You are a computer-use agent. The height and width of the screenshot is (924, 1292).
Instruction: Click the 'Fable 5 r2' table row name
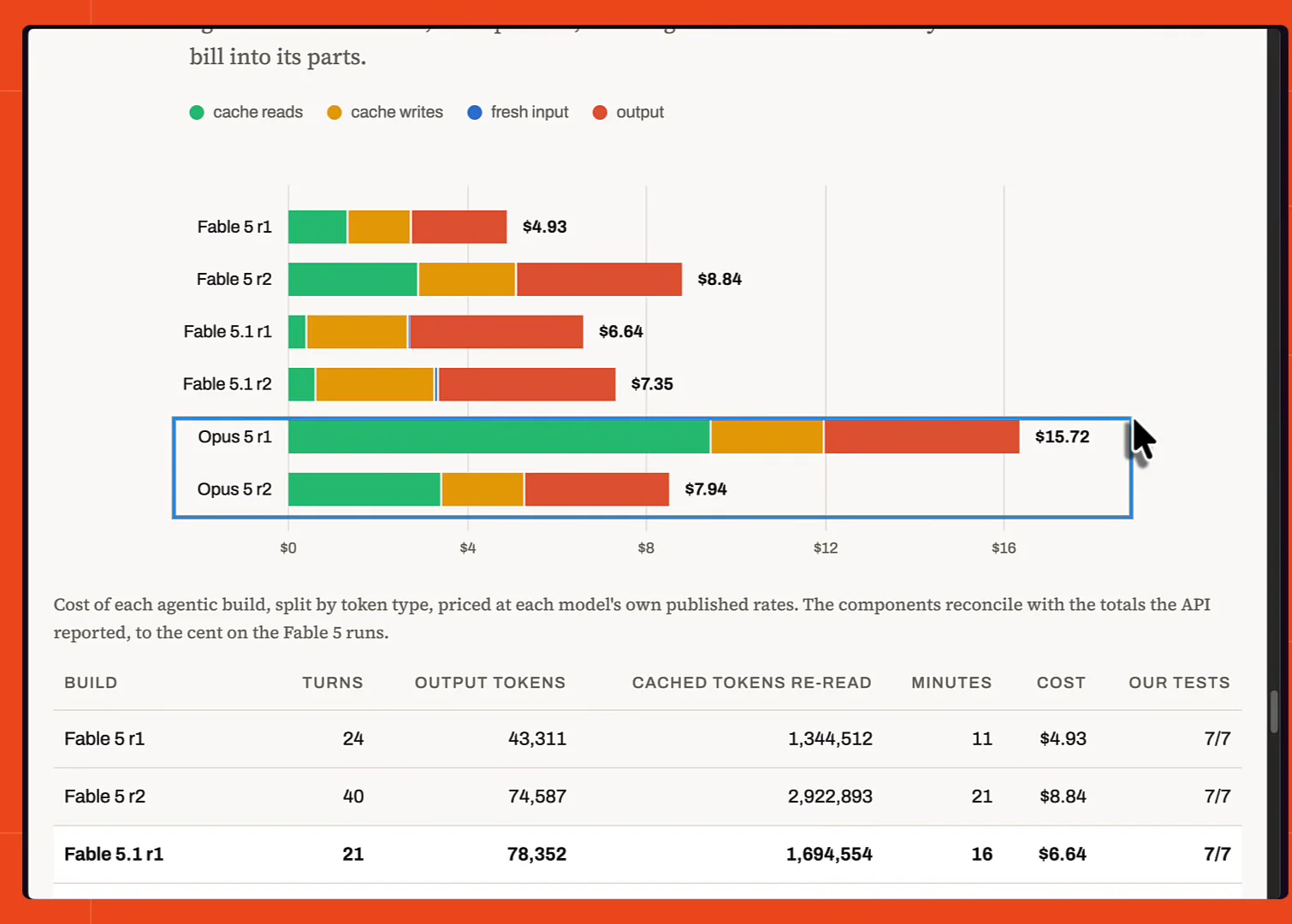coord(104,797)
